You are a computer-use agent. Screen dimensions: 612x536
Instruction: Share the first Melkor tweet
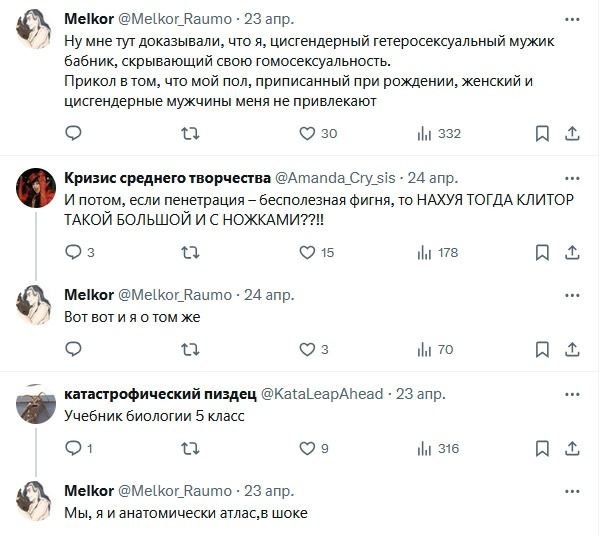pyautogui.click(x=574, y=133)
